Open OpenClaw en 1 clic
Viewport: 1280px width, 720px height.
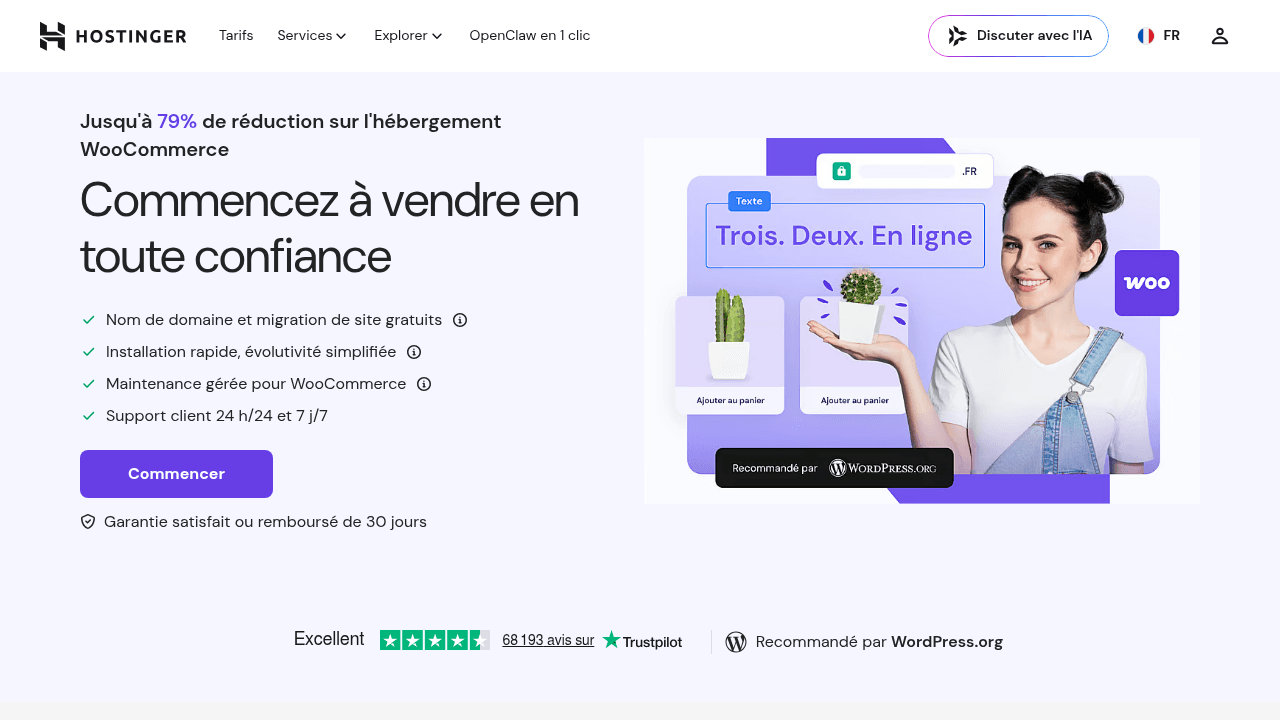pyautogui.click(x=530, y=36)
